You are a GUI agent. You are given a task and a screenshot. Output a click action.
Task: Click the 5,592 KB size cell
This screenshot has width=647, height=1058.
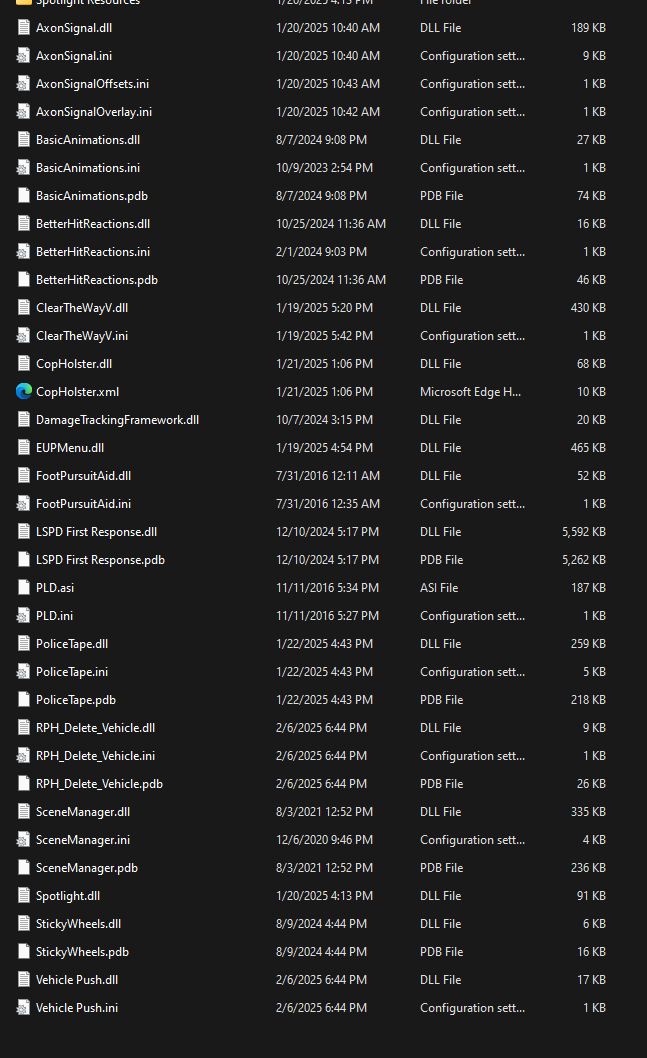[584, 532]
